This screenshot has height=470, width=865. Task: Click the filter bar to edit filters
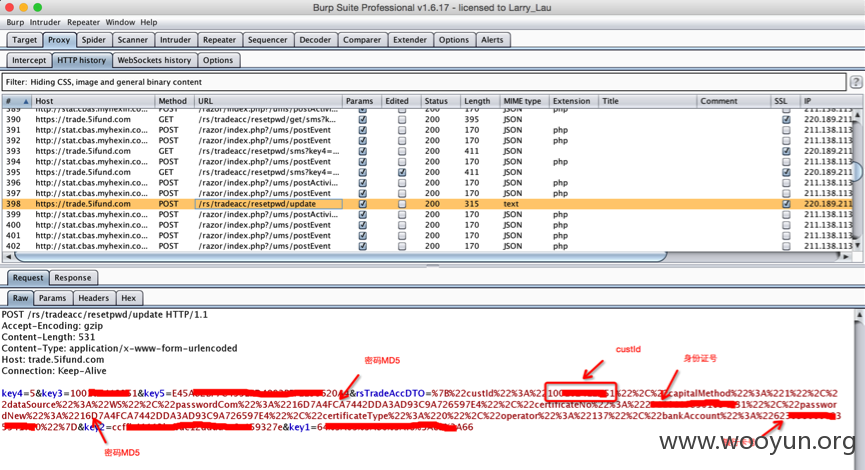coord(424,82)
